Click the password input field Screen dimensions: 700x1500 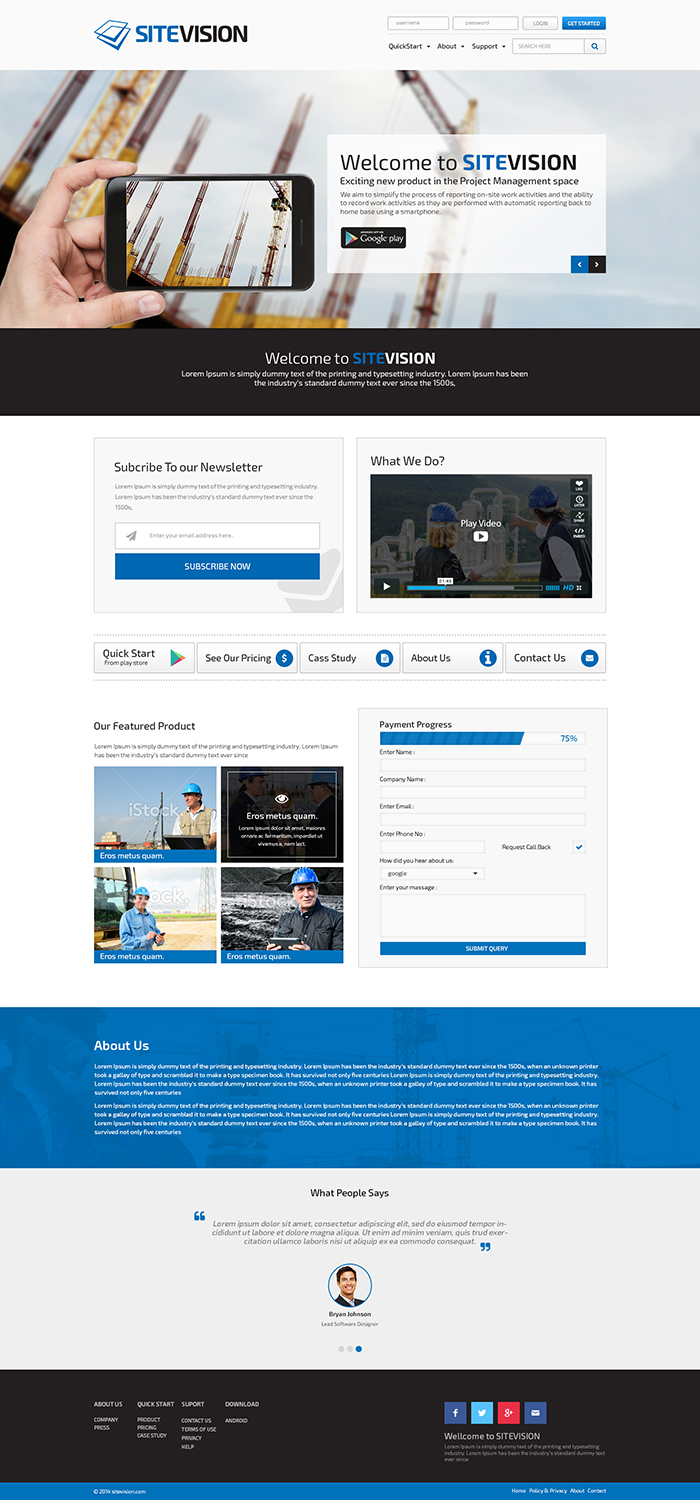coord(485,23)
